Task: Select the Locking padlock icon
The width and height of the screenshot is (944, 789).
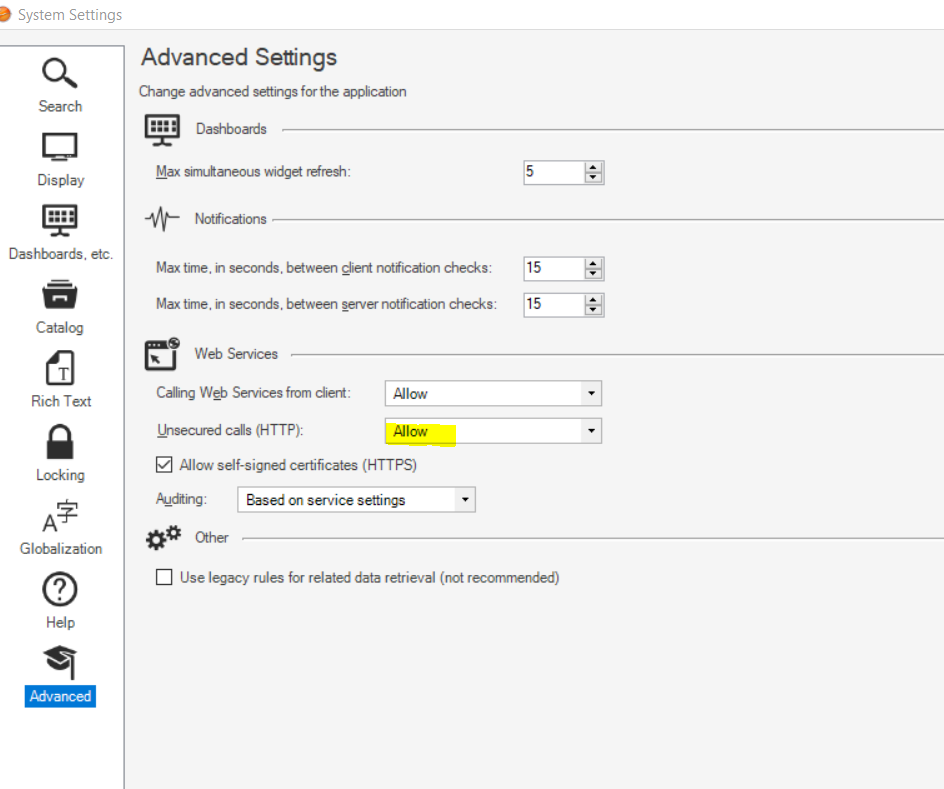Action: [60, 443]
